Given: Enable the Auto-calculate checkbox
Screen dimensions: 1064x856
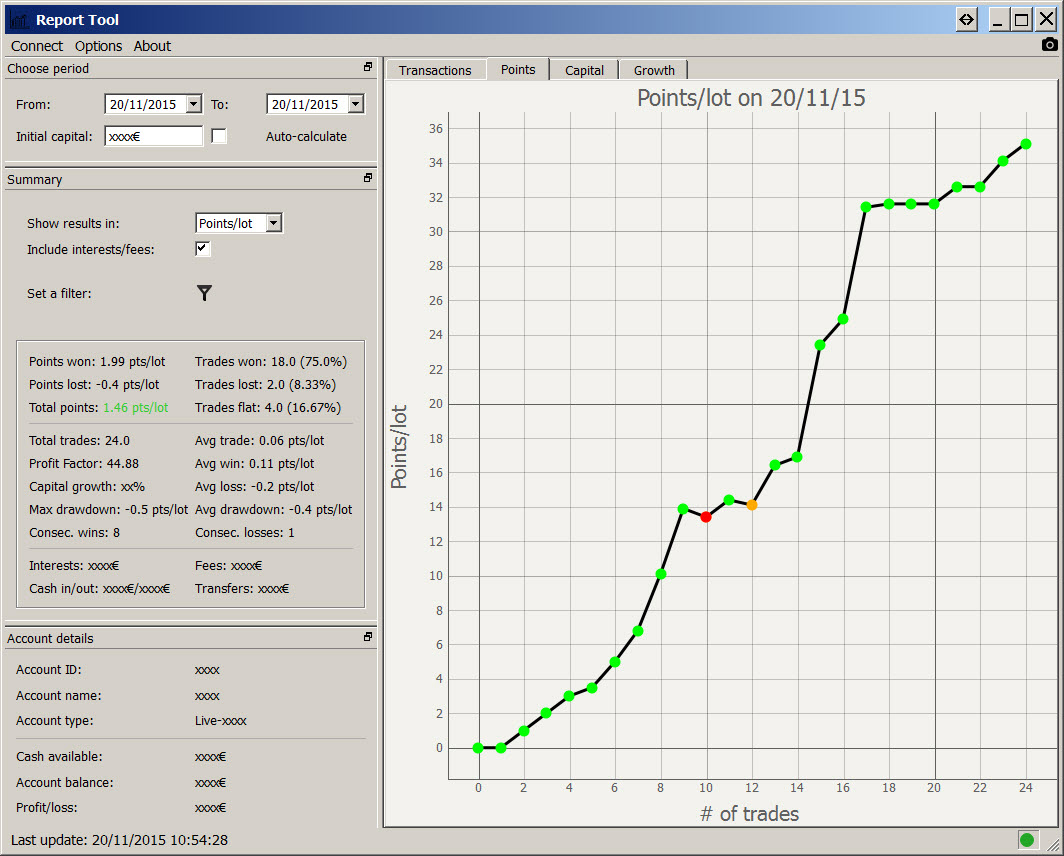Looking at the screenshot, I should tap(219, 136).
